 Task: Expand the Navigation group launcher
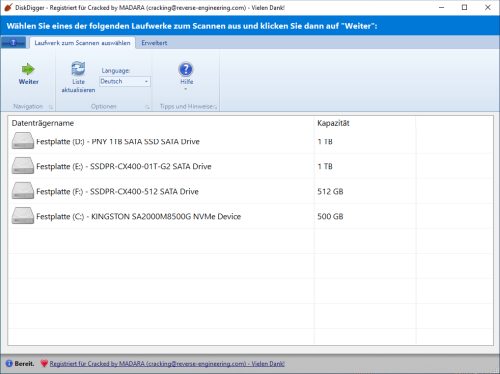[x=51, y=107]
